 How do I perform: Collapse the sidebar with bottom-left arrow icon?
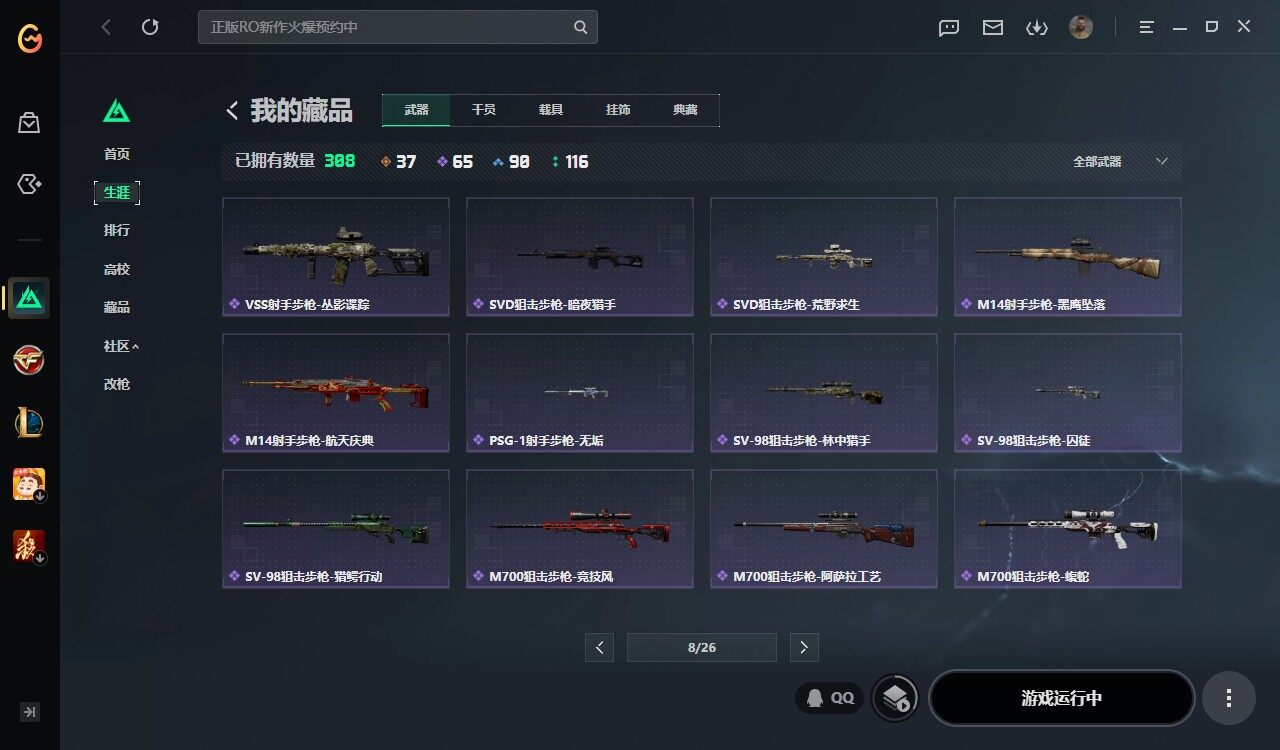[x=30, y=712]
